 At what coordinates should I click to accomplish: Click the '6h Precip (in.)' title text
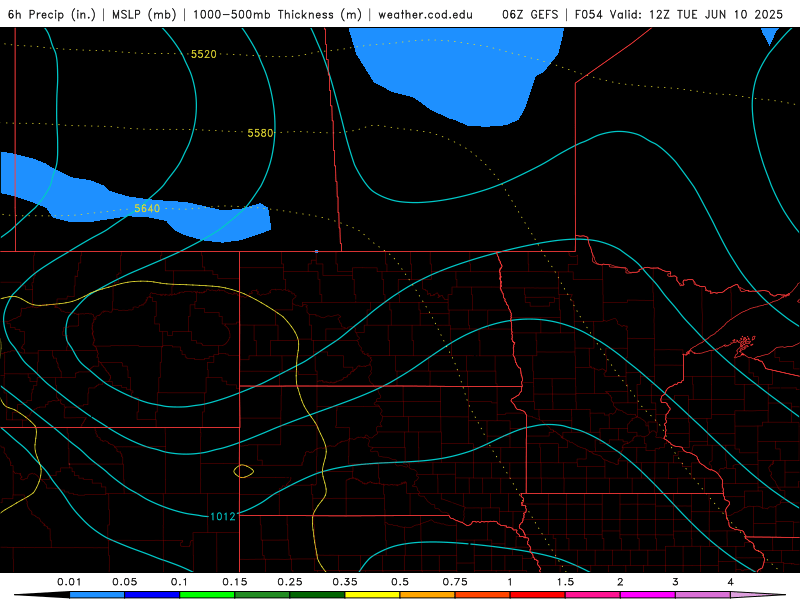point(52,14)
